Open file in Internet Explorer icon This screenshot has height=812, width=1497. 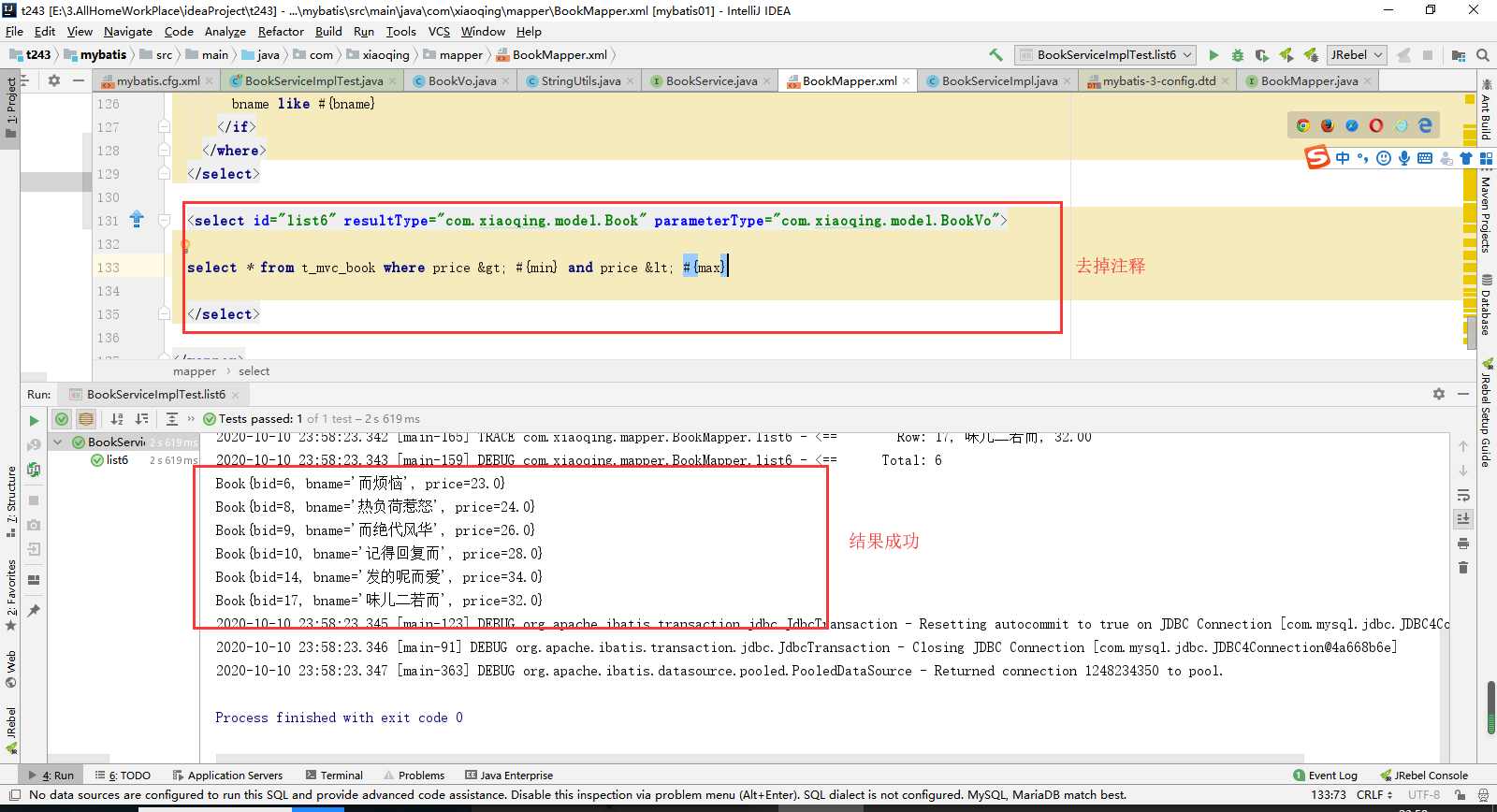[1401, 125]
